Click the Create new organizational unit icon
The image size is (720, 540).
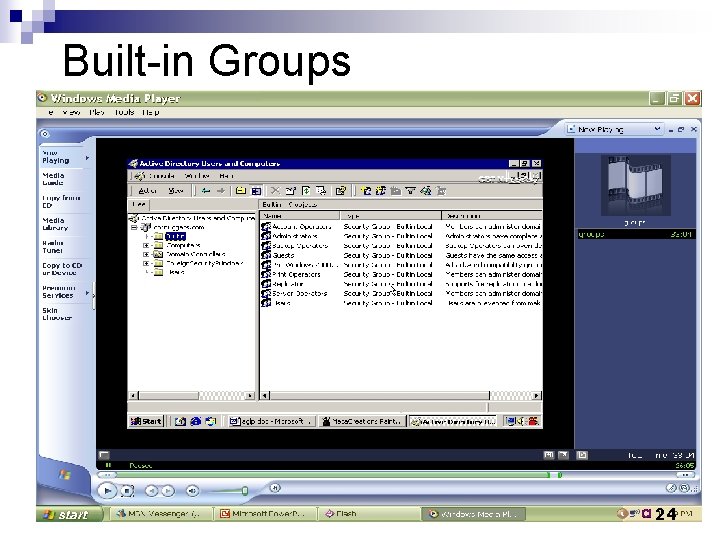395,191
